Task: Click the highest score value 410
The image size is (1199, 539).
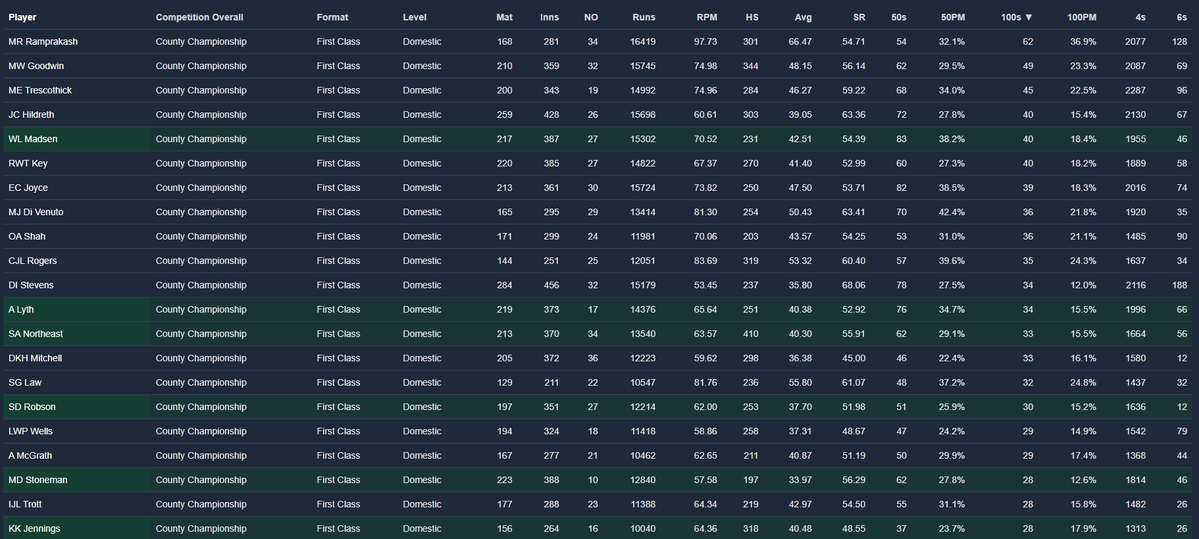Action: point(751,334)
